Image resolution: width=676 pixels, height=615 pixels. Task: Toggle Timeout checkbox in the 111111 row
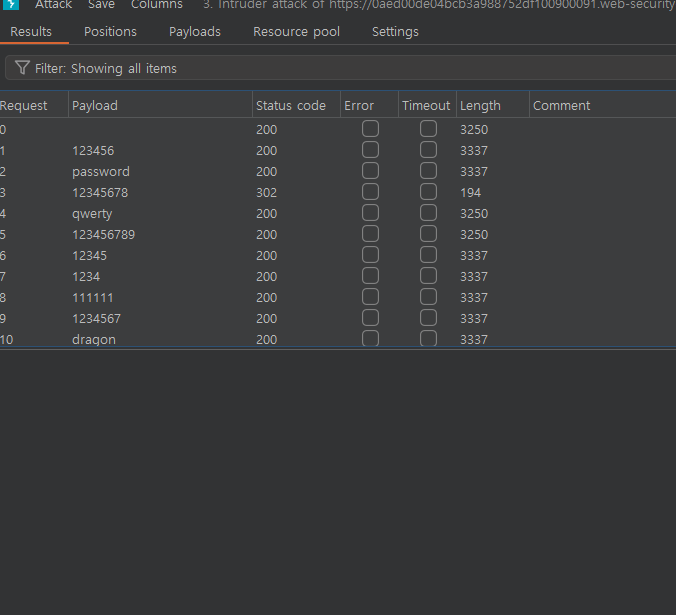[428, 297]
